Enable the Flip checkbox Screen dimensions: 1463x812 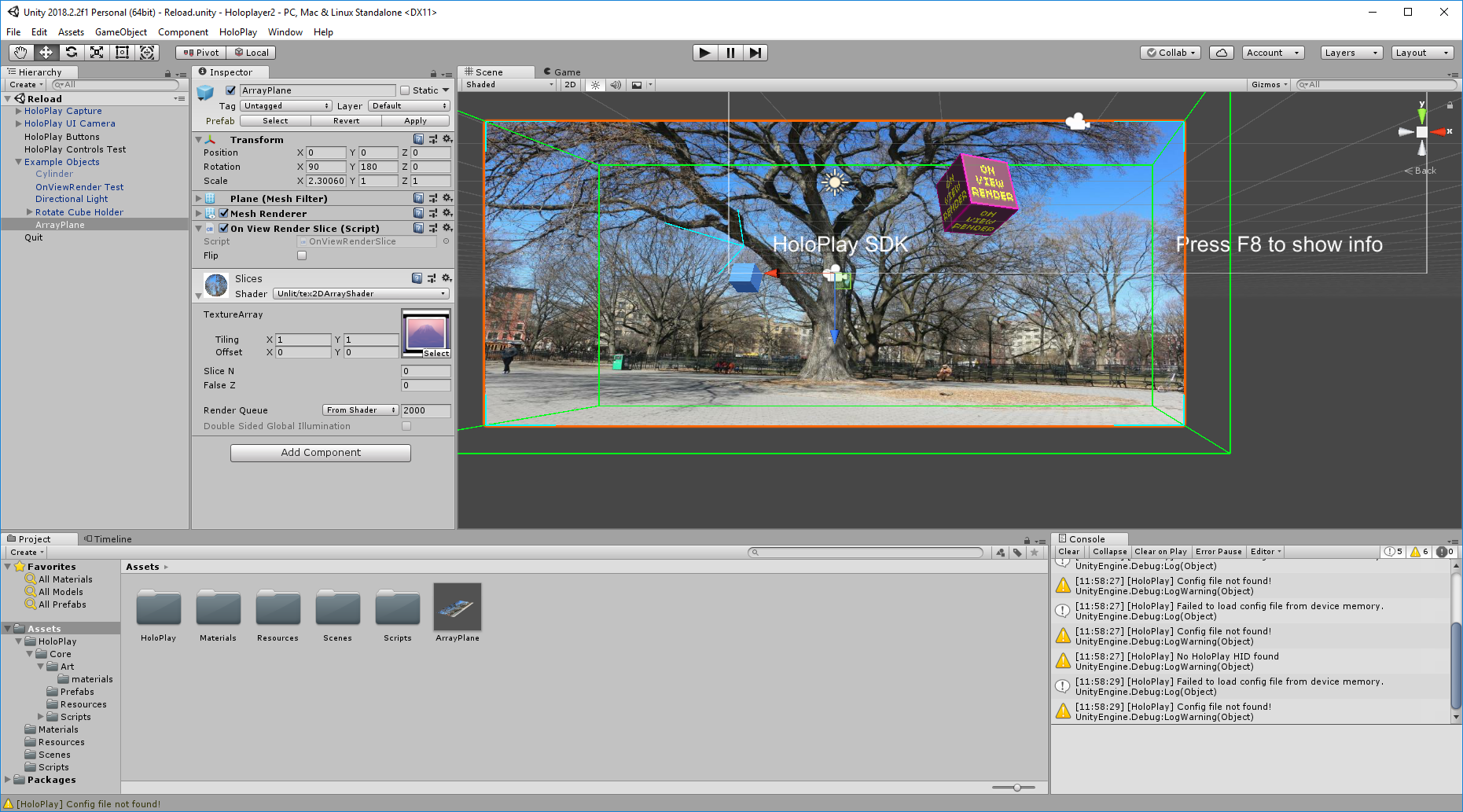[302, 255]
